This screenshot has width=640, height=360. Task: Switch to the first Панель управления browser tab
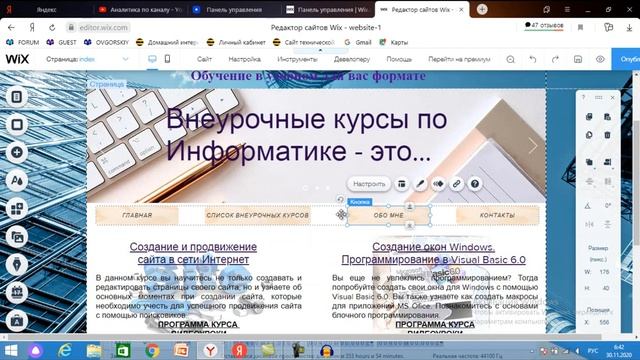click(x=234, y=9)
